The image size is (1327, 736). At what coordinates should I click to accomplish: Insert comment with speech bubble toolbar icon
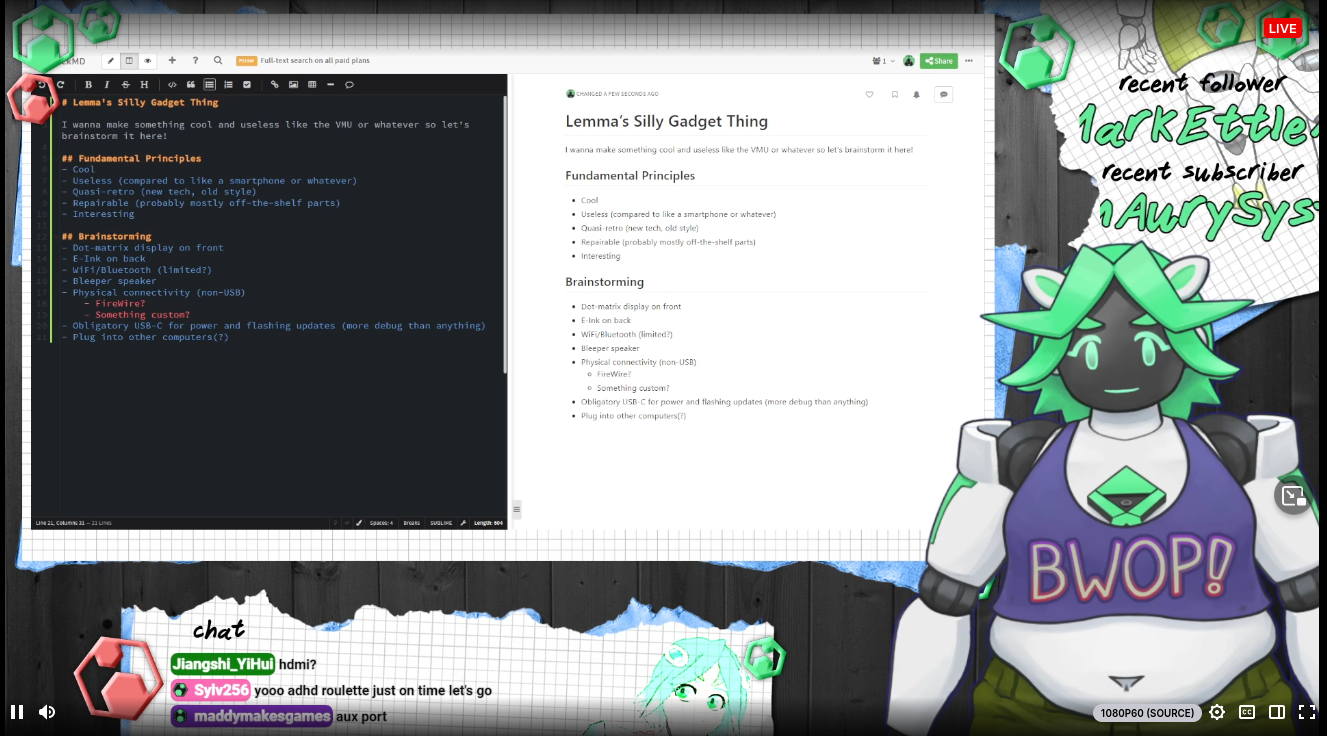coord(349,84)
